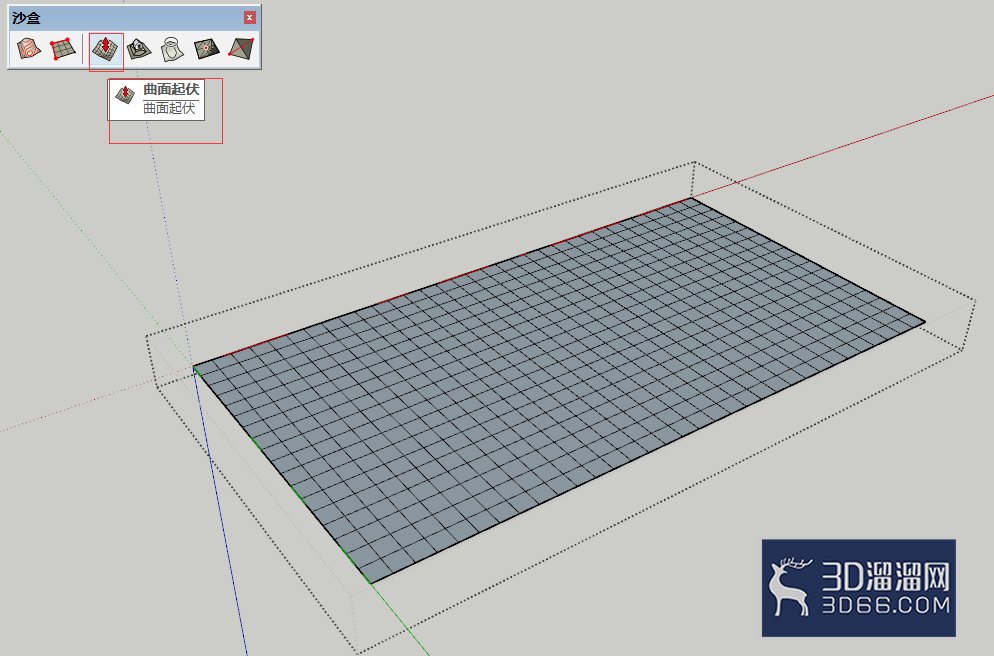Click the deer logo in the watermark
The height and width of the screenshot is (656, 994).
[791, 587]
